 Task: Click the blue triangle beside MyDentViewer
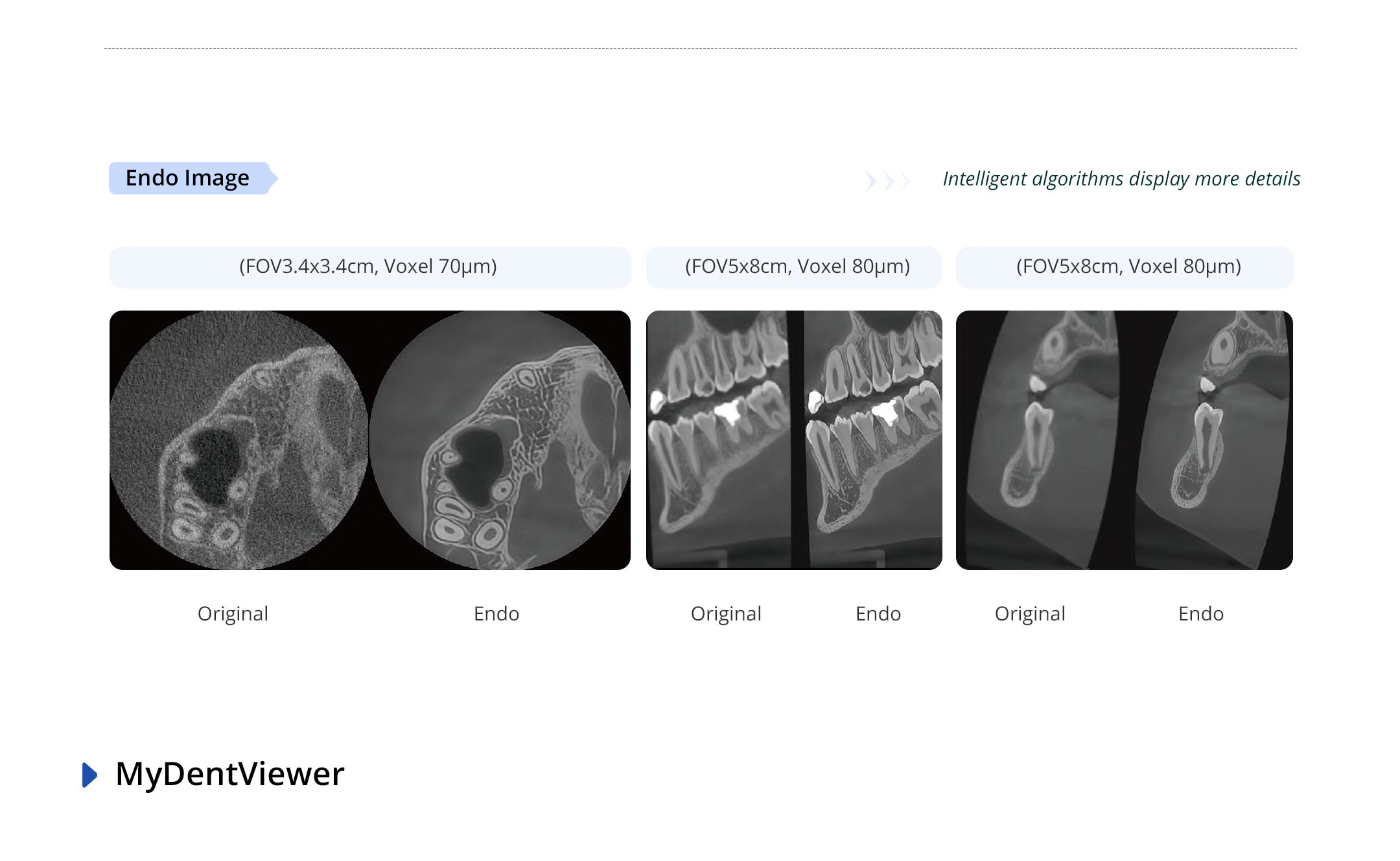point(90,775)
